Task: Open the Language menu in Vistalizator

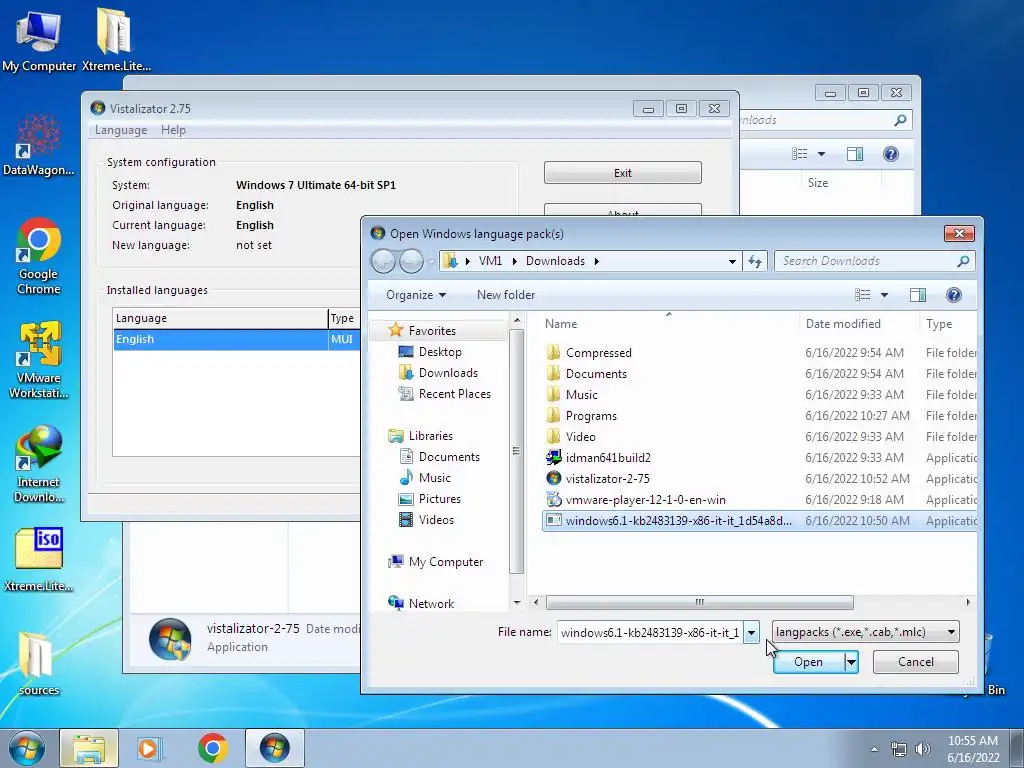Action: (121, 130)
